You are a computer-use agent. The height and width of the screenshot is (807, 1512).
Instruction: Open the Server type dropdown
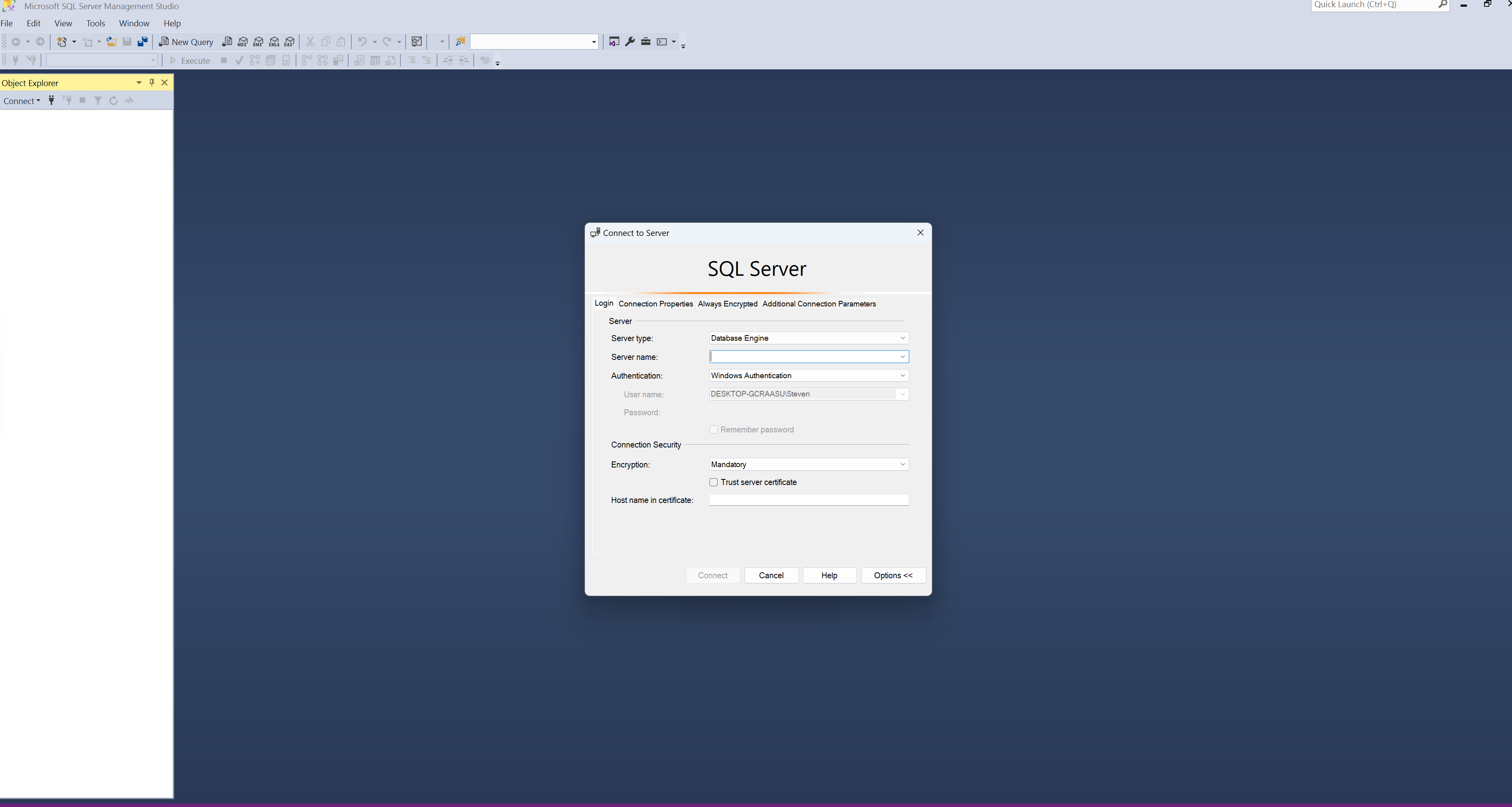tap(902, 338)
